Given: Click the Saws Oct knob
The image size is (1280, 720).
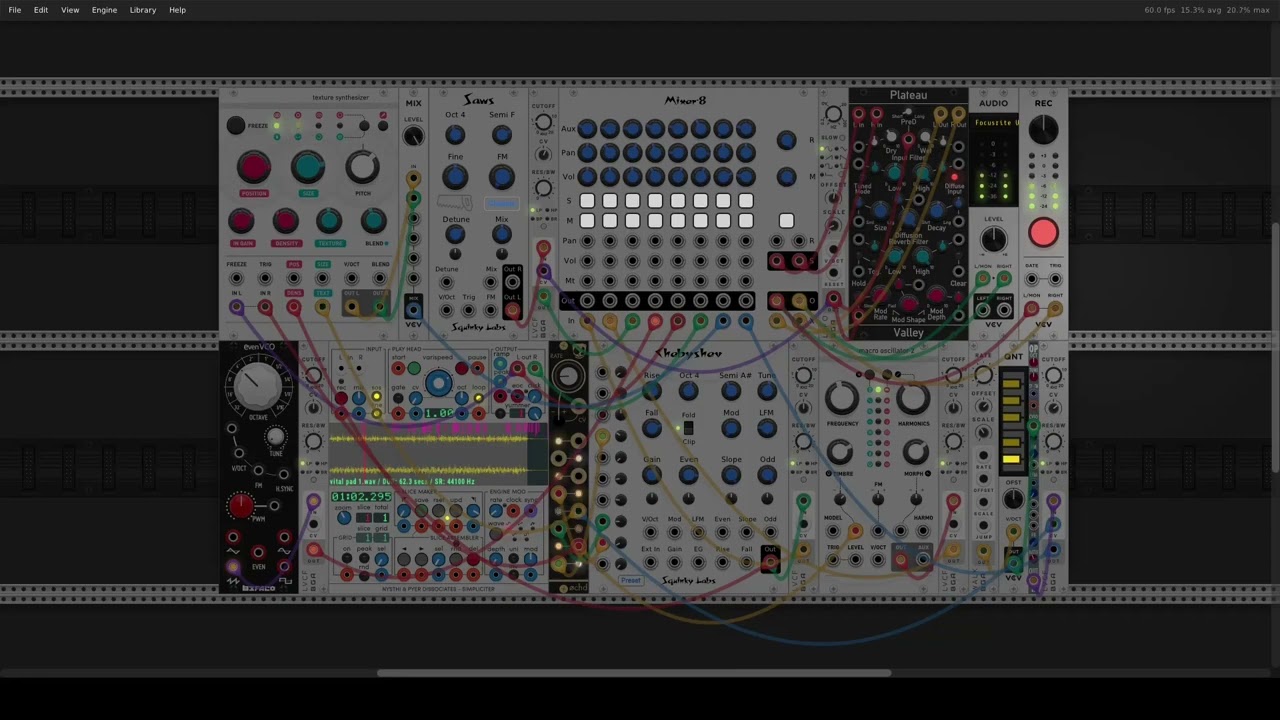Looking at the screenshot, I should click(x=455, y=134).
